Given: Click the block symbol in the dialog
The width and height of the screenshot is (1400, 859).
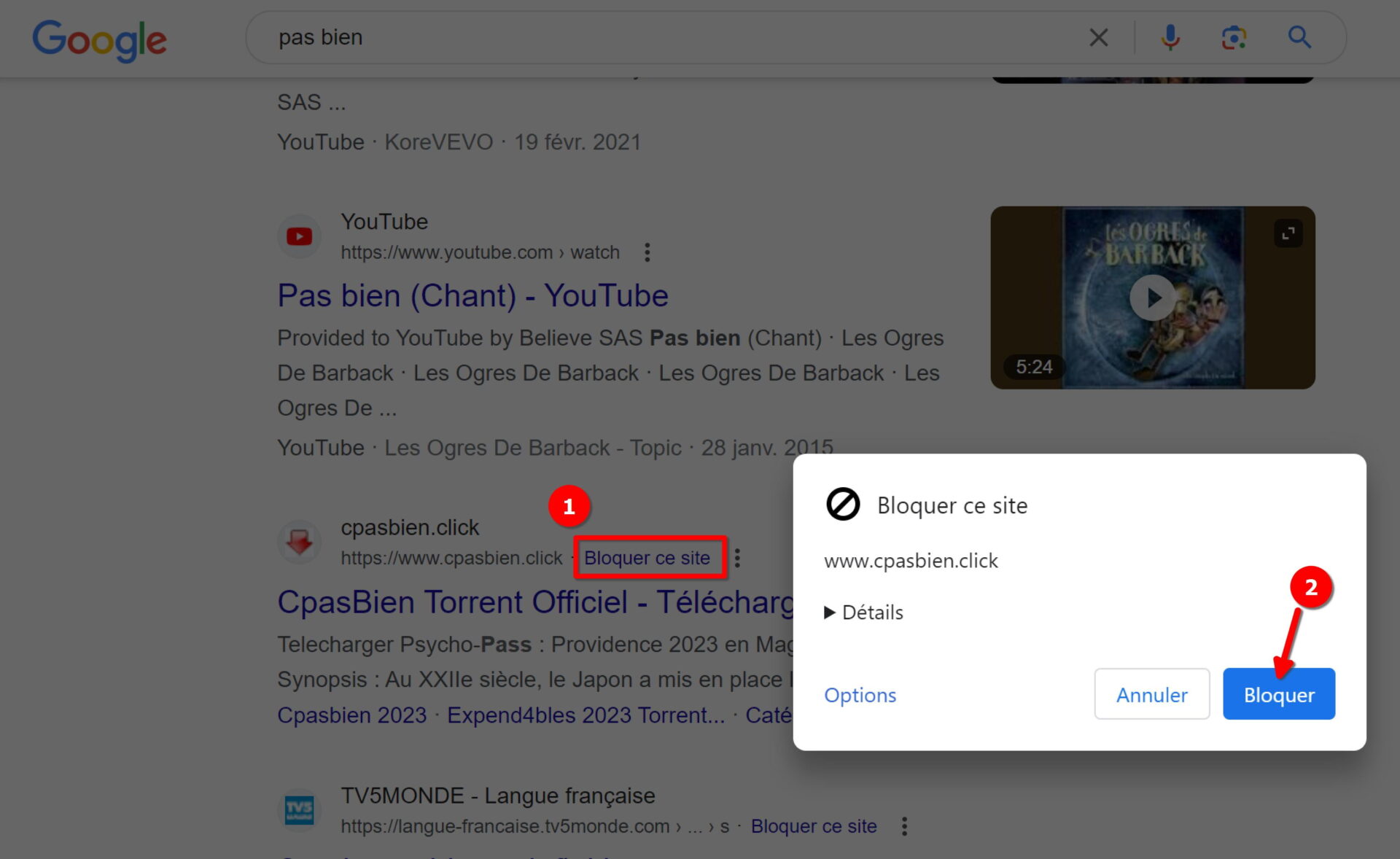Looking at the screenshot, I should [x=842, y=505].
